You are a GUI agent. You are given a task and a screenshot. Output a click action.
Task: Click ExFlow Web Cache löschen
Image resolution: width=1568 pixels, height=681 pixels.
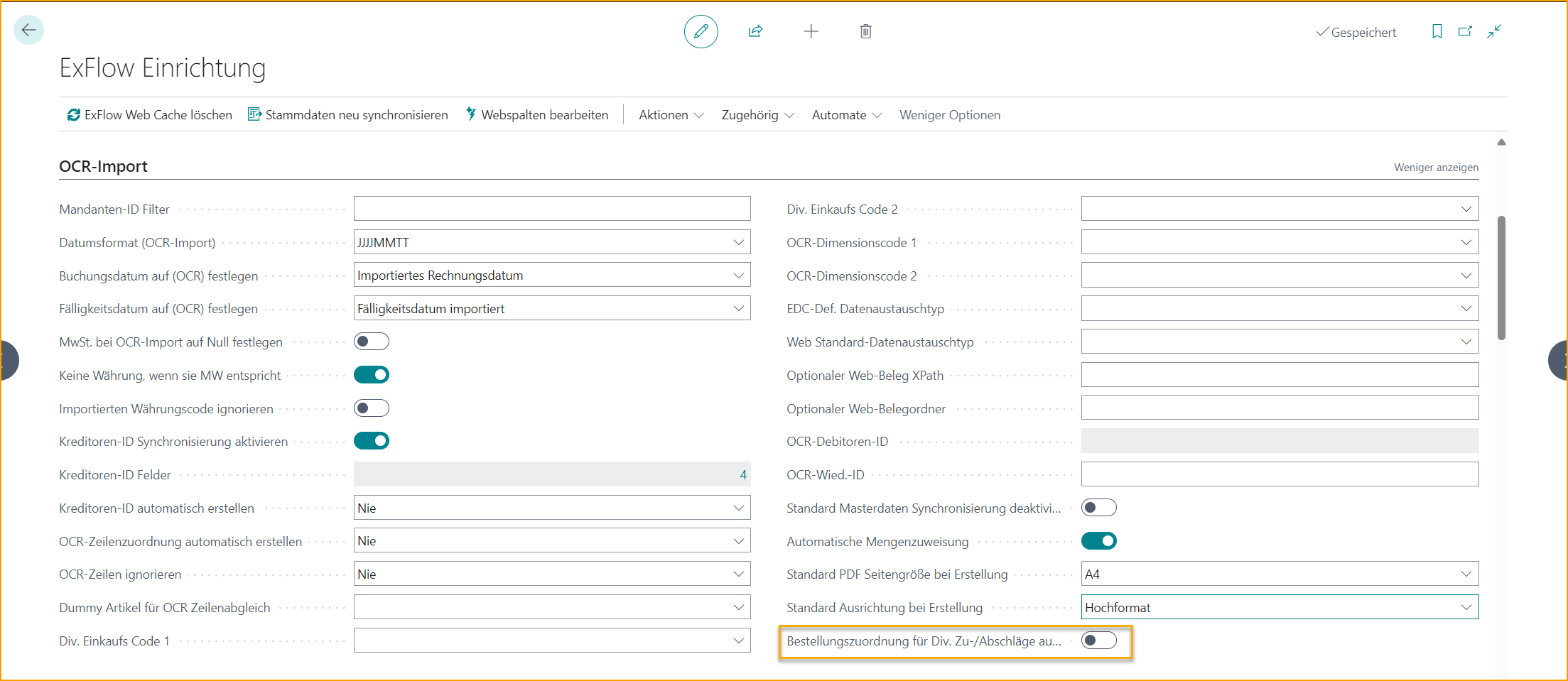[x=150, y=114]
